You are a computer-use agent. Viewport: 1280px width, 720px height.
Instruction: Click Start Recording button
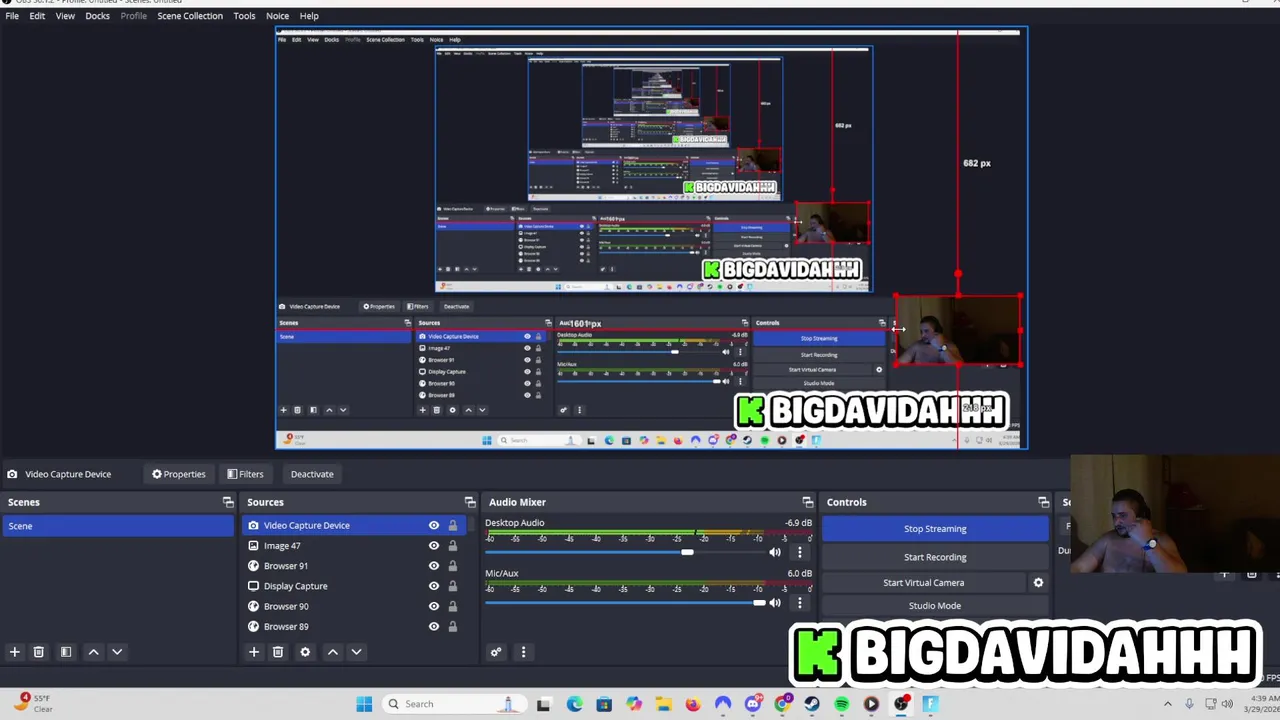pos(935,557)
